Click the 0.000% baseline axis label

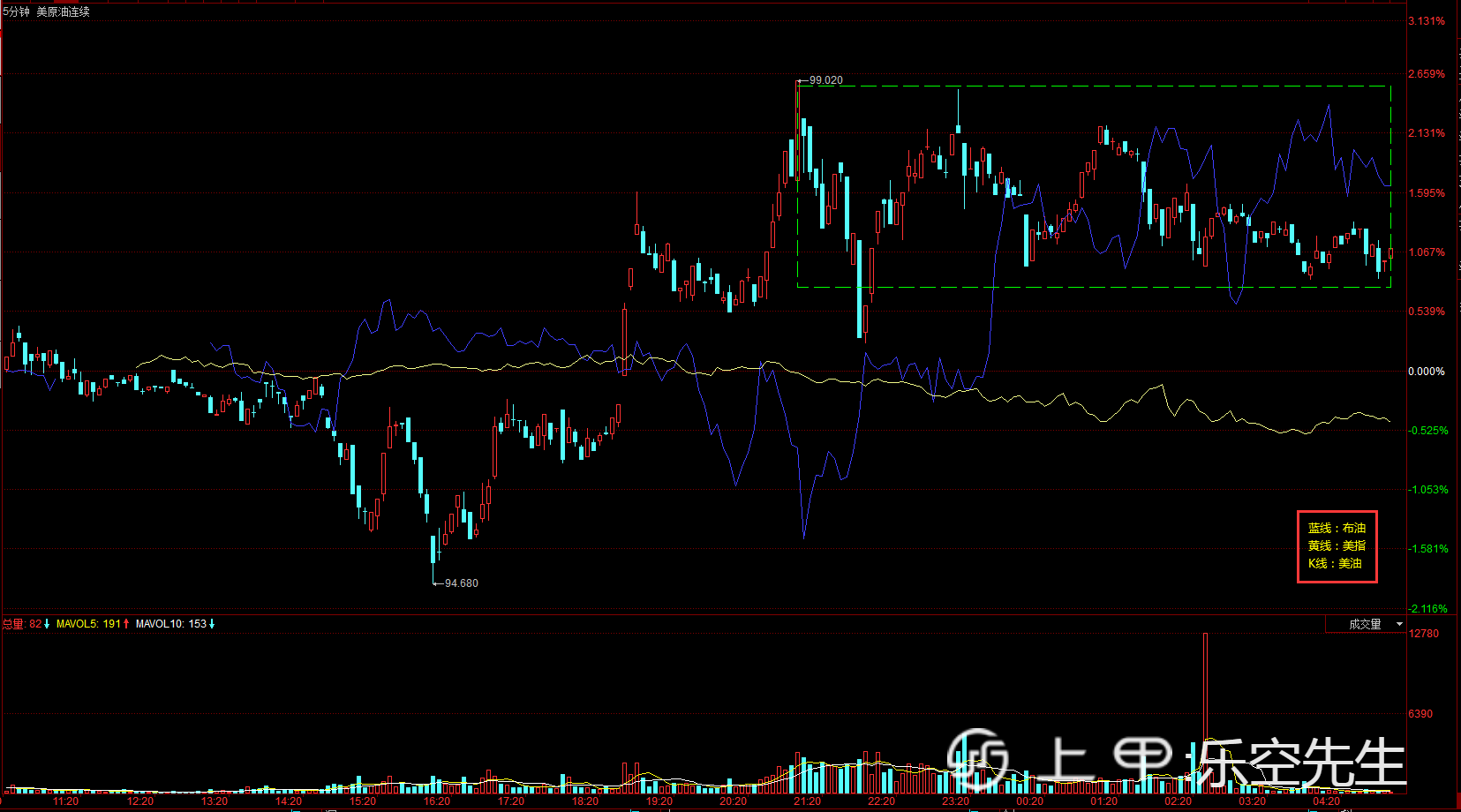pyautogui.click(x=1427, y=372)
